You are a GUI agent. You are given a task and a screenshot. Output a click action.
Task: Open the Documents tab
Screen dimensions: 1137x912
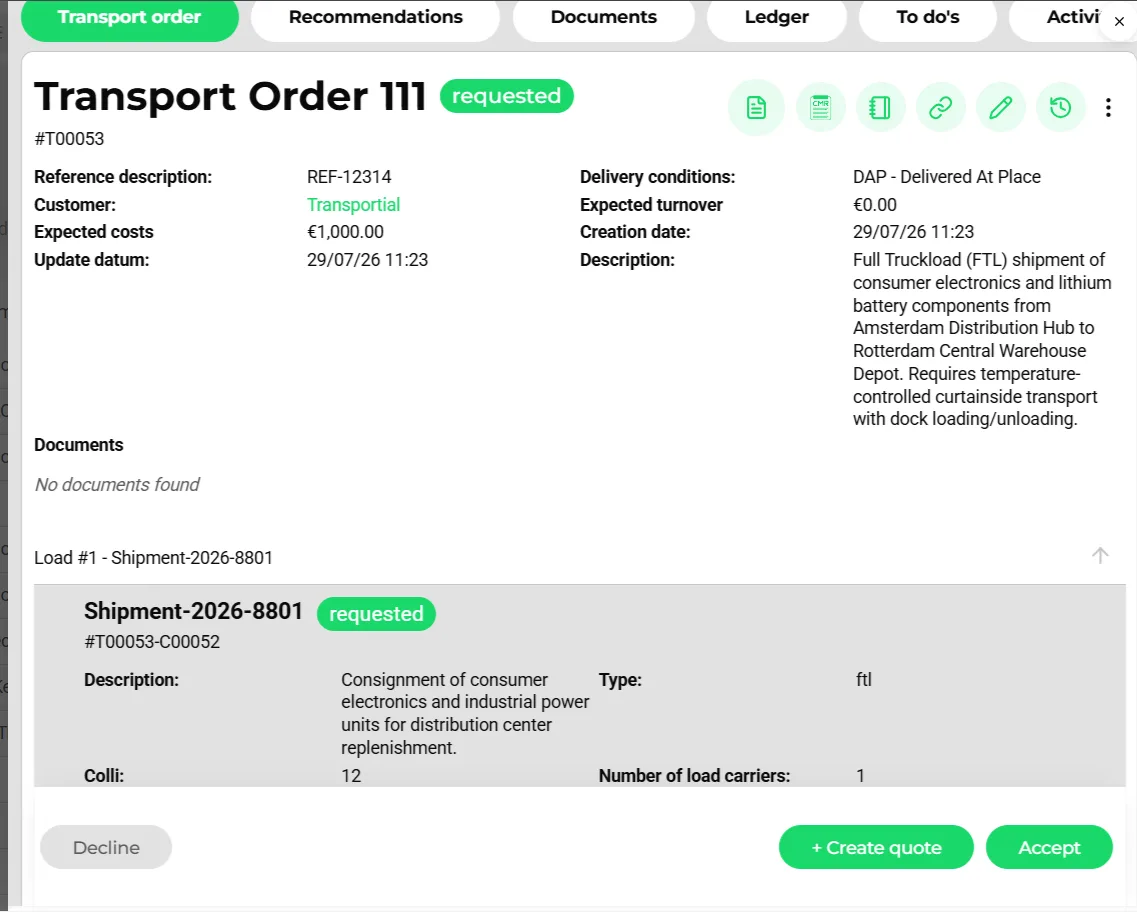(x=603, y=17)
